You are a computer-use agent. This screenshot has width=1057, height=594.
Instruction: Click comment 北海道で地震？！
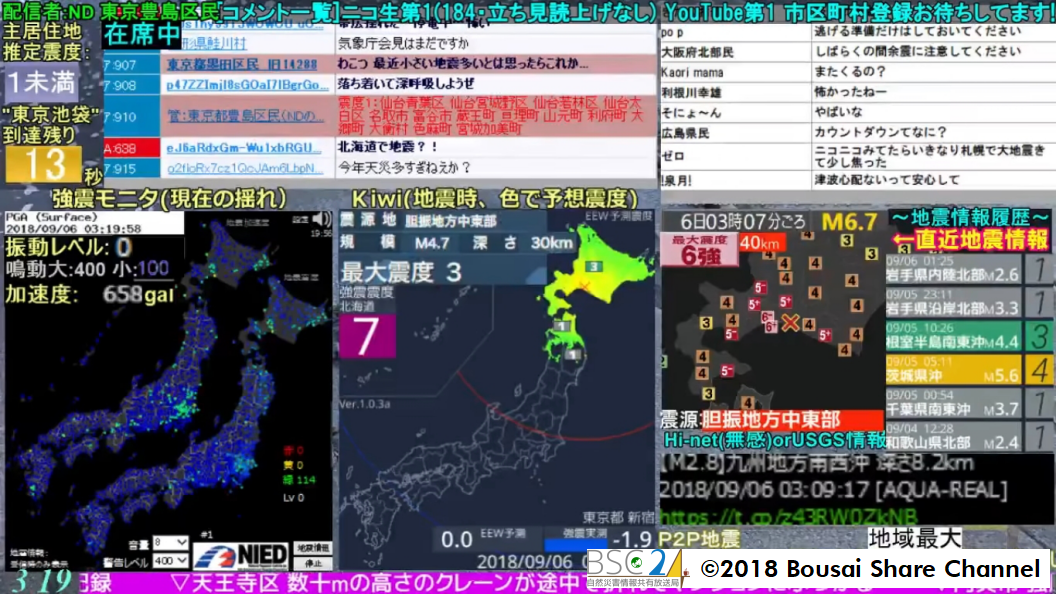coord(388,146)
